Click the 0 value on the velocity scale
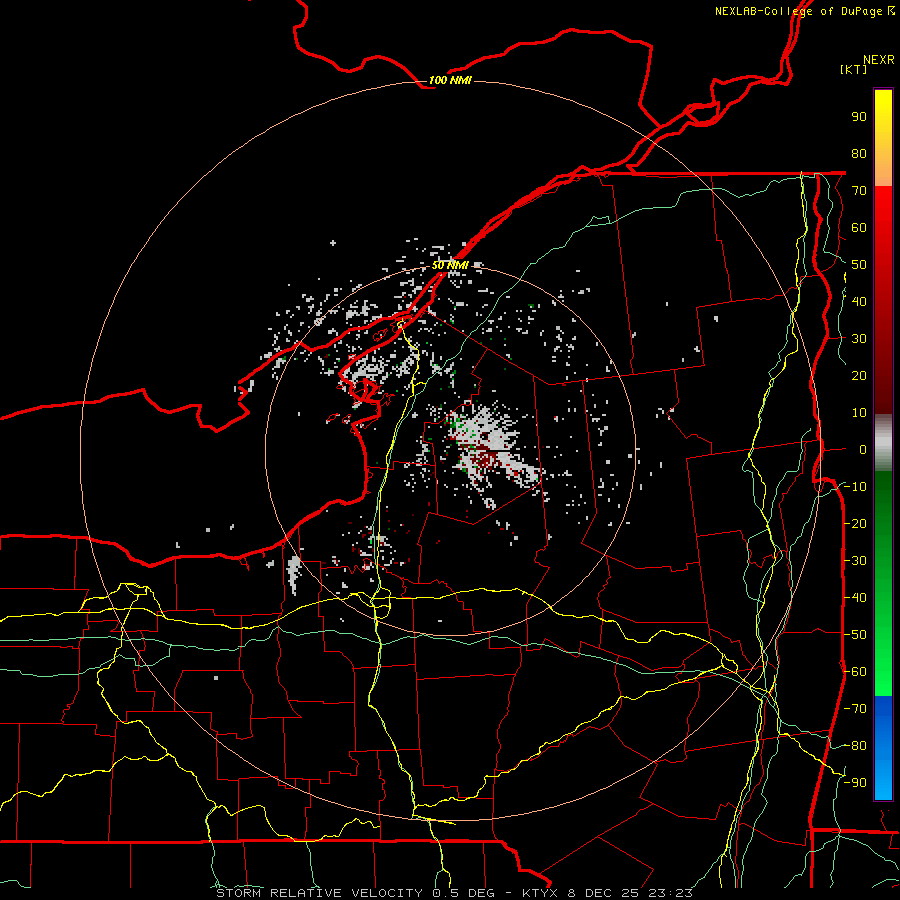 pos(863,450)
